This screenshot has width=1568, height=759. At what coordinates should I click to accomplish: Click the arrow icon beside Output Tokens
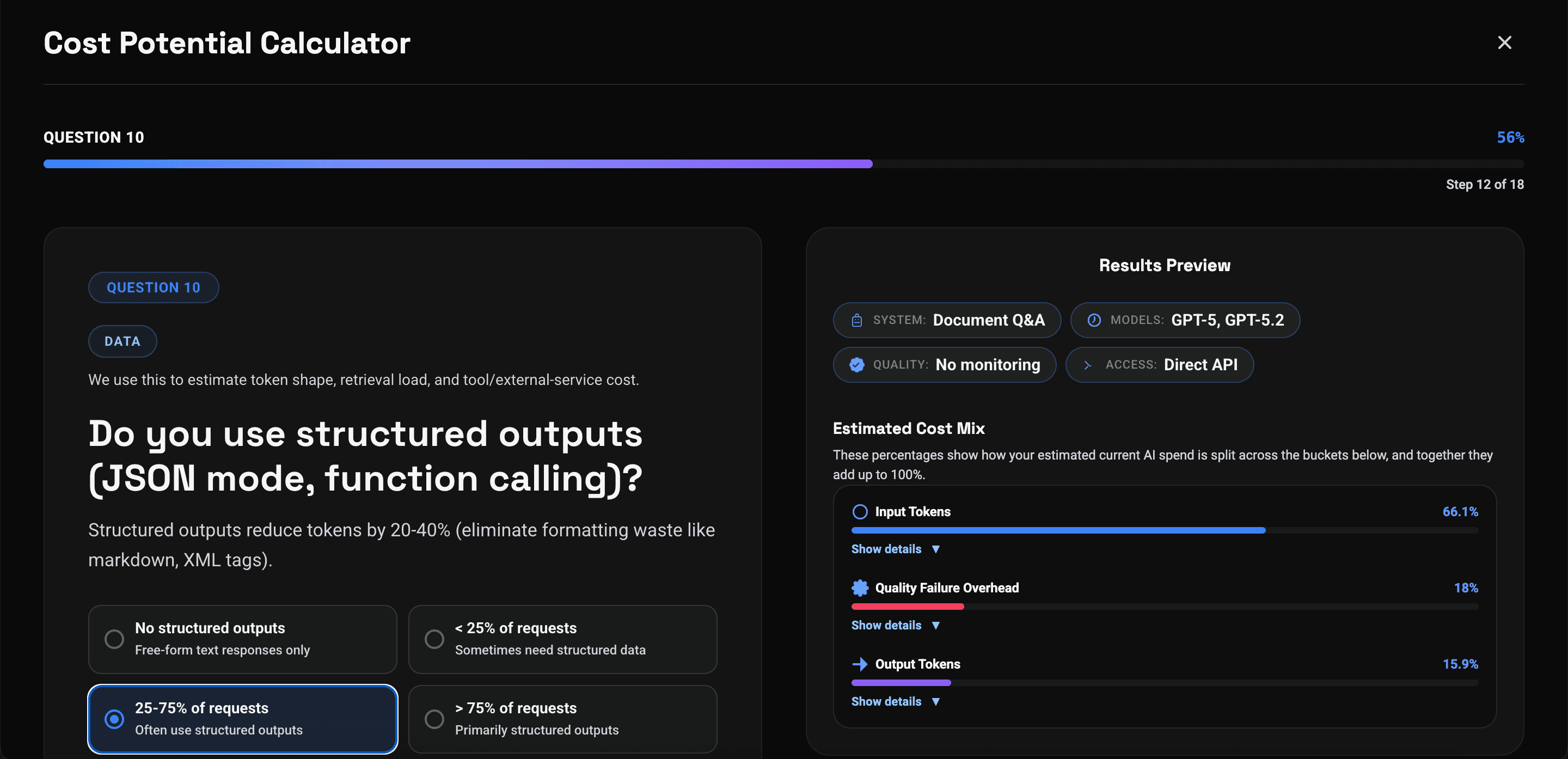pos(860,663)
